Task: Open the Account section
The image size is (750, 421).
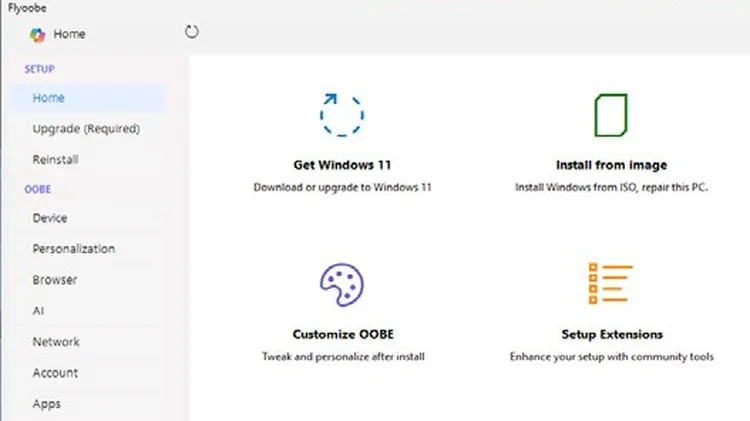Action: point(55,373)
